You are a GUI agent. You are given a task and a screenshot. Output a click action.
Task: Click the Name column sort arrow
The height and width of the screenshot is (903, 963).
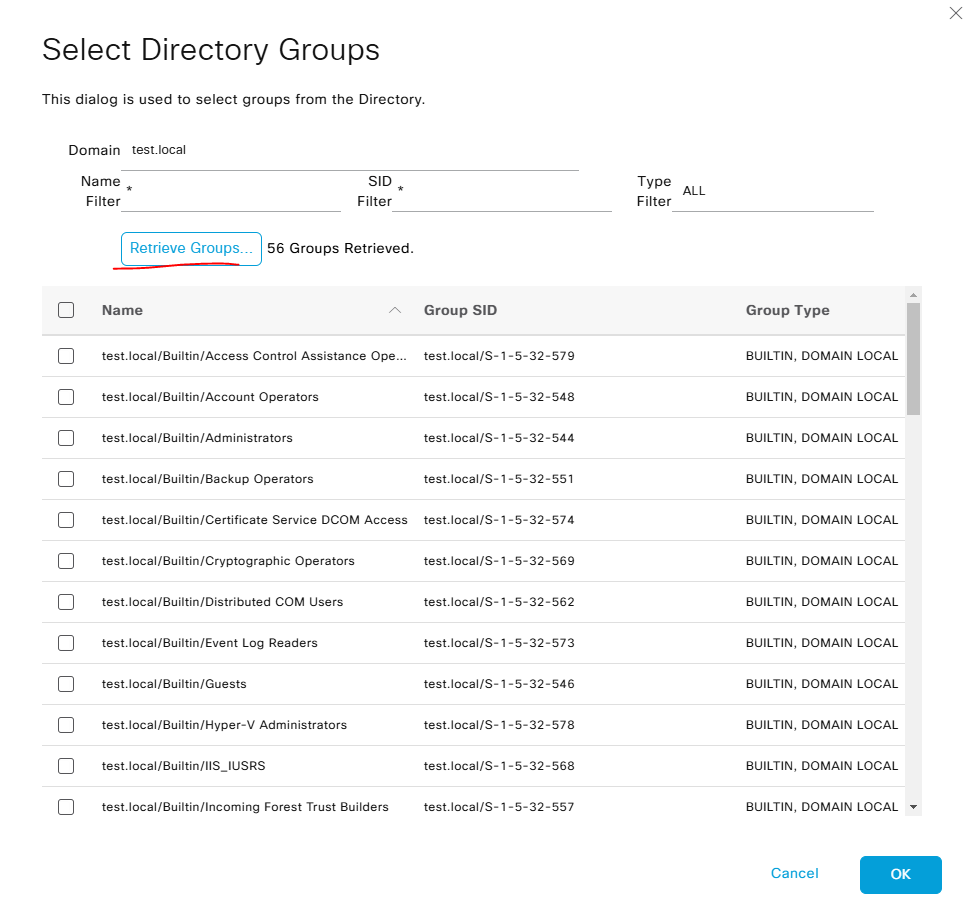[395, 310]
